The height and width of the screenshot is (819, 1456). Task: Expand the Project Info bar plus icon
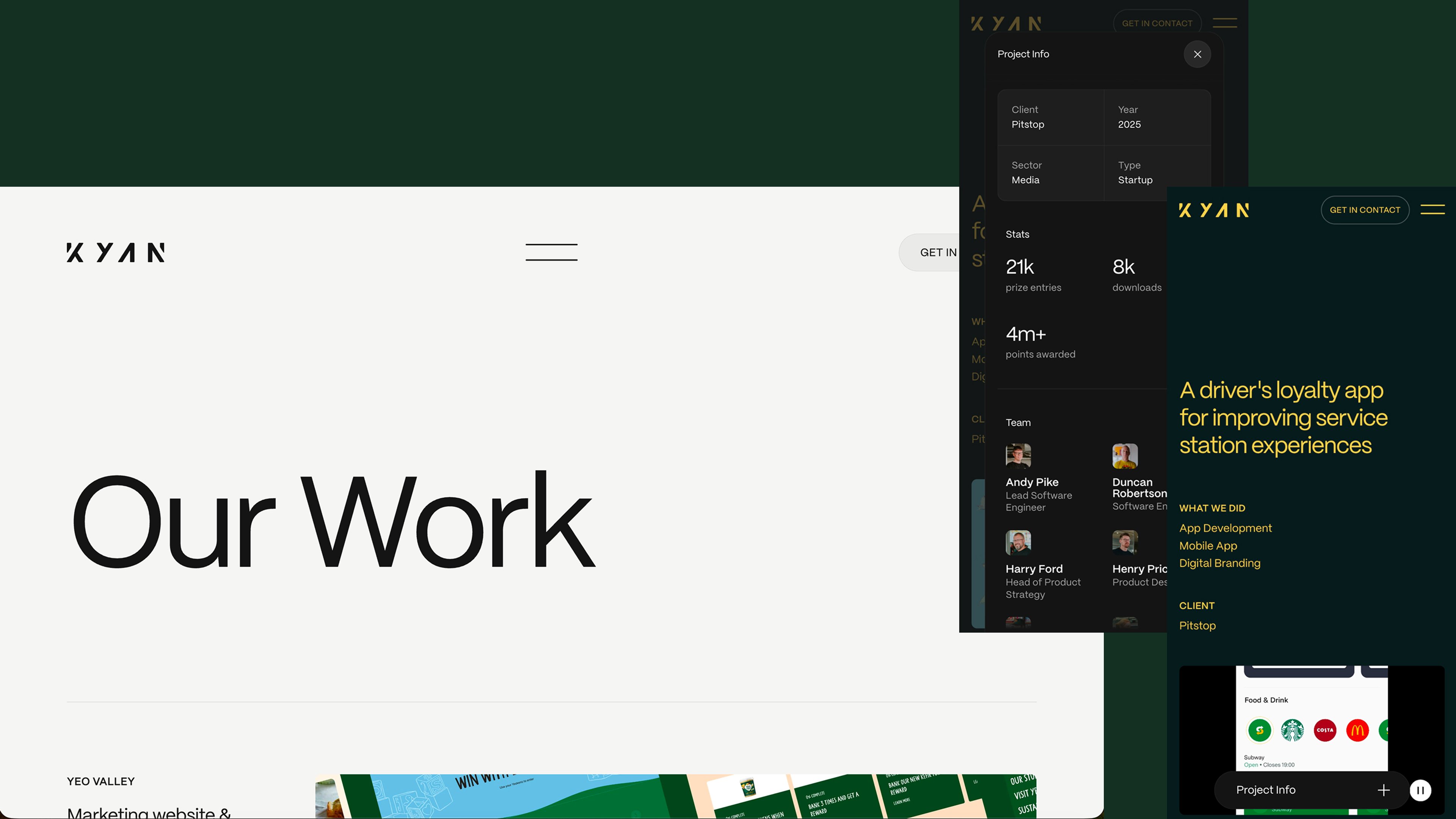[1383, 789]
